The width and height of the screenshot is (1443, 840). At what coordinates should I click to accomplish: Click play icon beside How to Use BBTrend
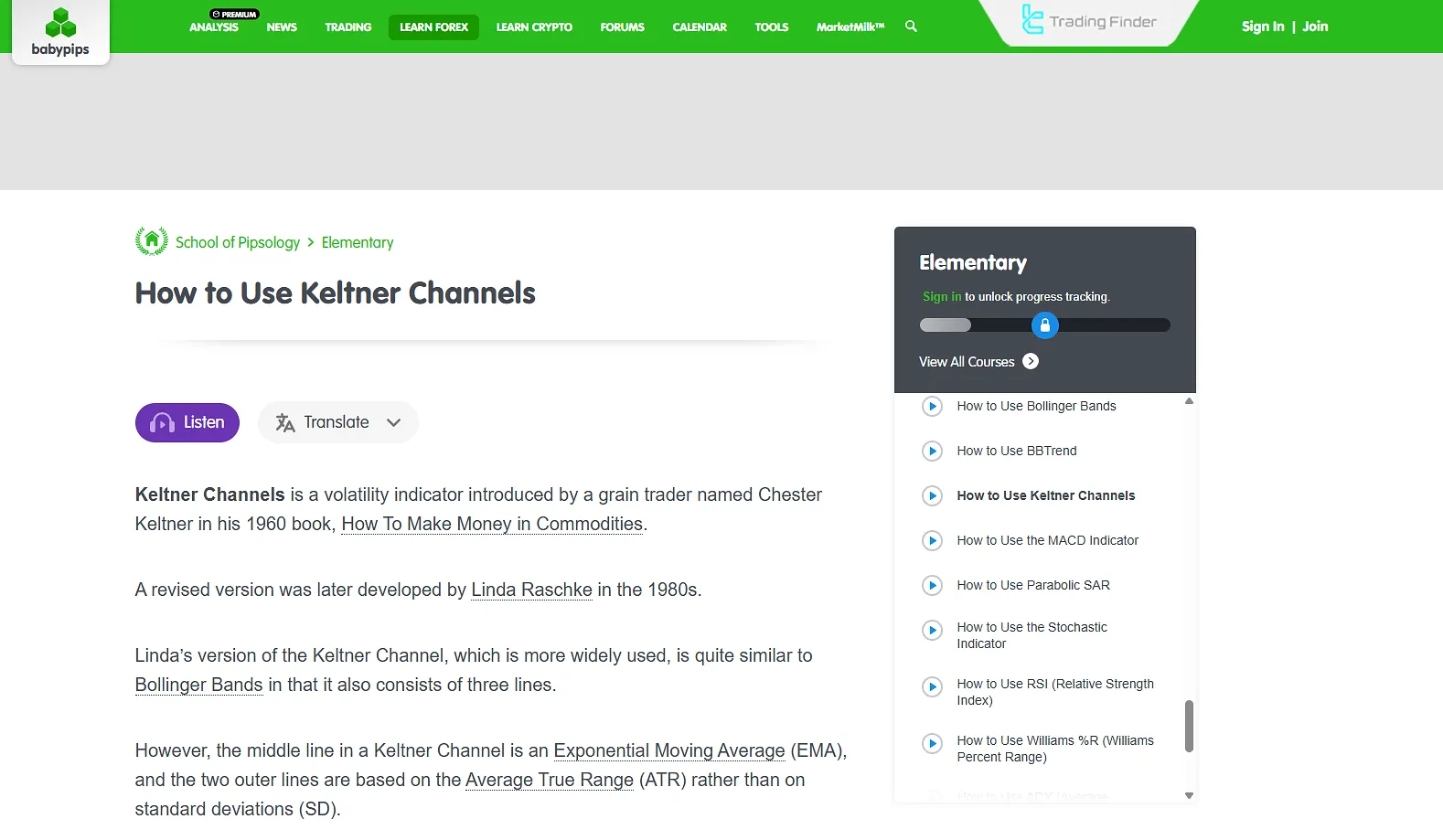pyautogui.click(x=932, y=451)
